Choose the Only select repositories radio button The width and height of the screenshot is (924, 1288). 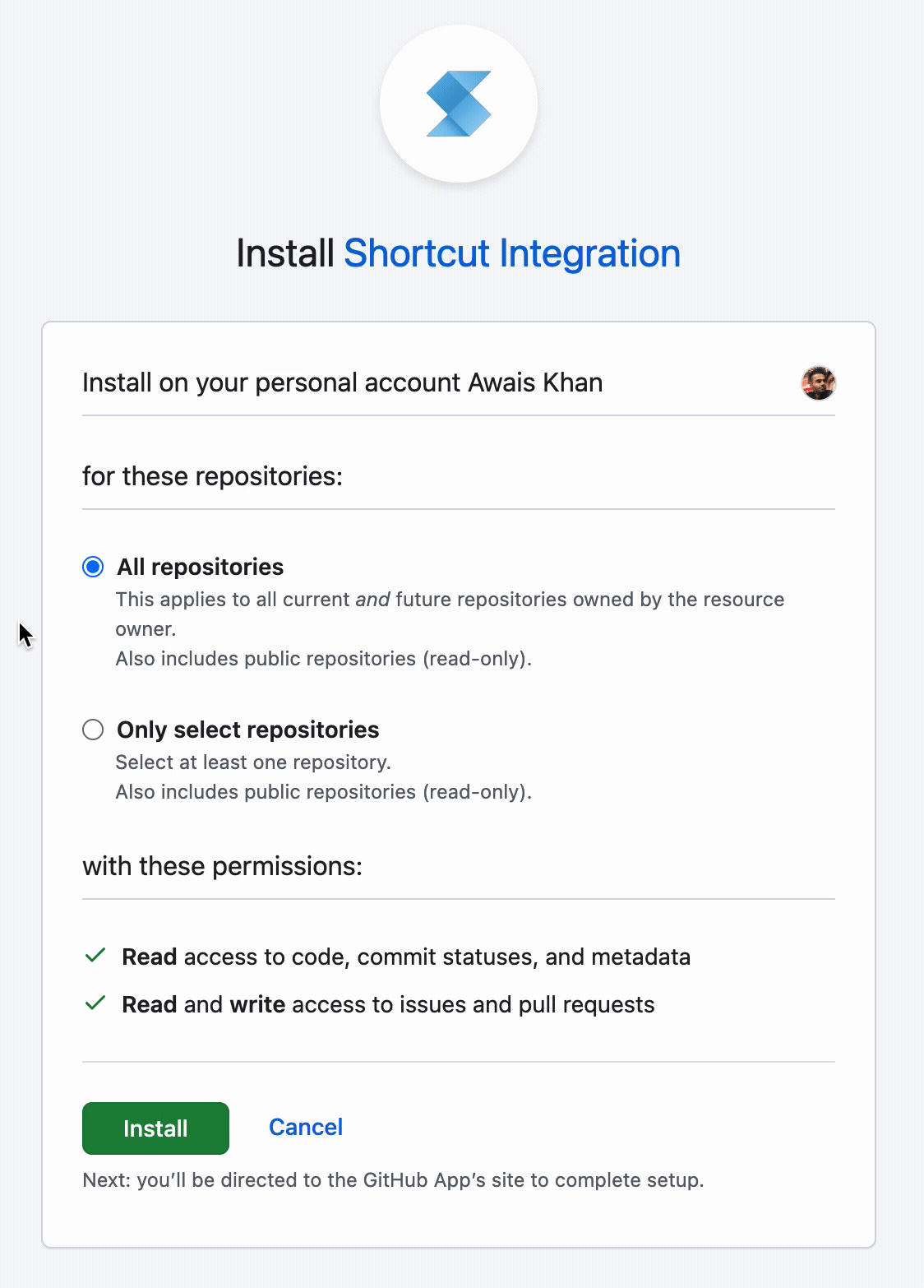[93, 730]
